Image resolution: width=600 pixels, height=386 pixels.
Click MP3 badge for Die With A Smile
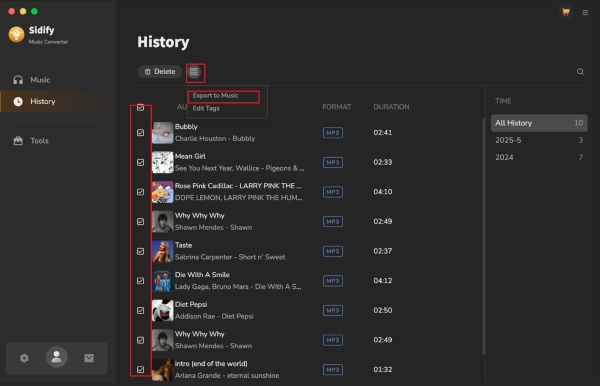click(333, 281)
